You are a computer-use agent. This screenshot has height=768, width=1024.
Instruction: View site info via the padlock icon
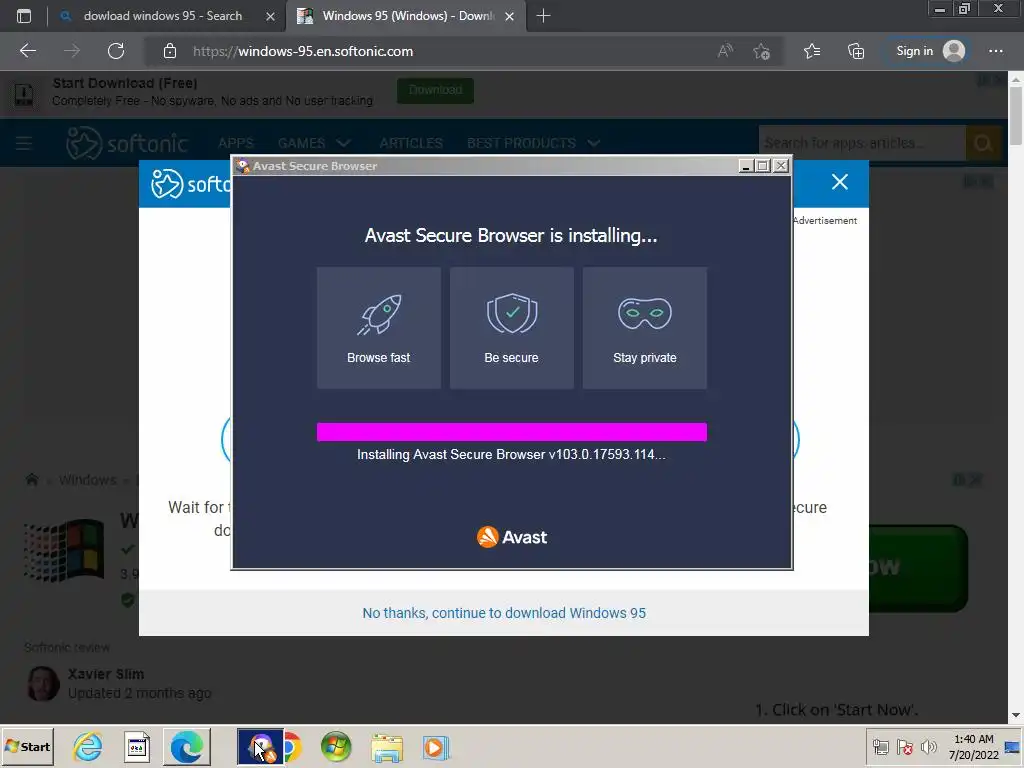pos(170,51)
